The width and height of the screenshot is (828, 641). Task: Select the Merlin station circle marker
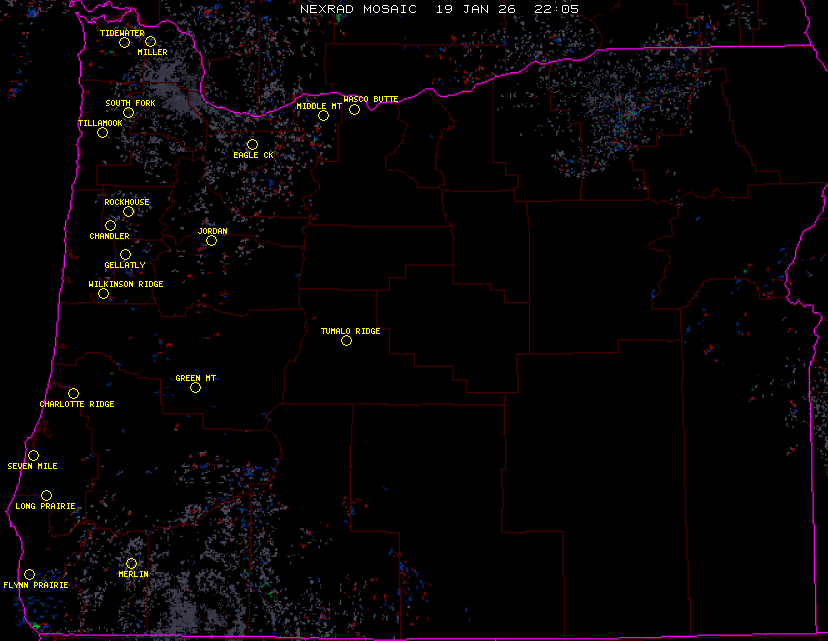131,563
